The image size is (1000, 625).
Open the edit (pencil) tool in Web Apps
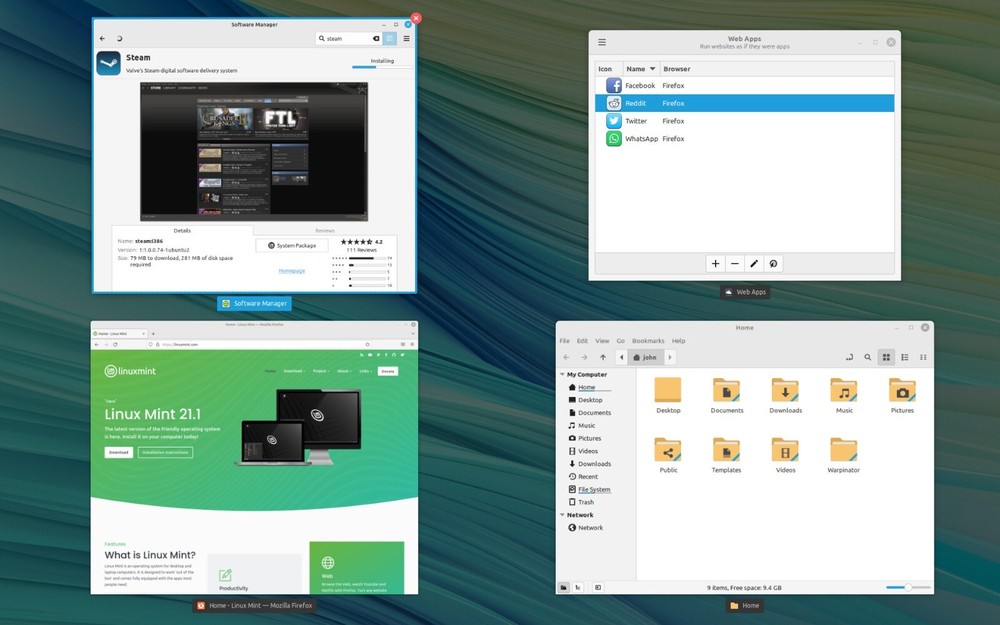coord(754,263)
